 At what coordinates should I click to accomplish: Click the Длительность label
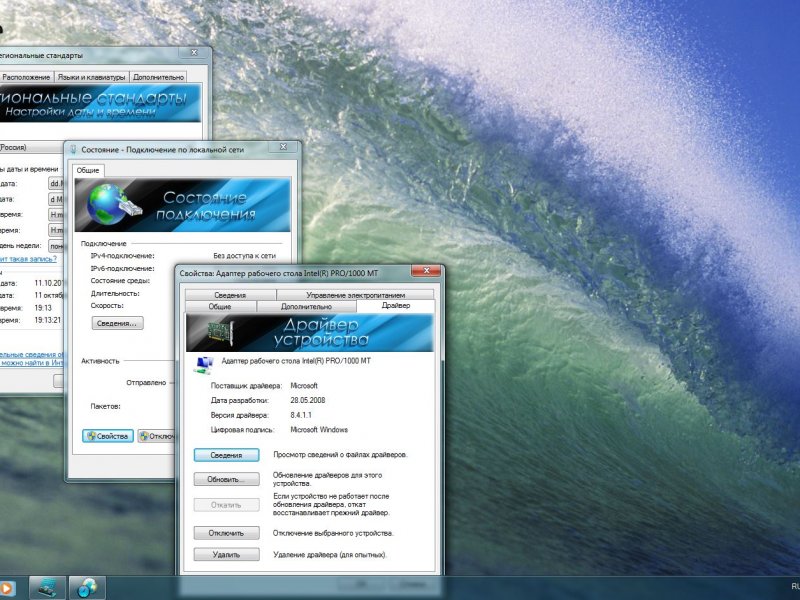click(x=115, y=293)
